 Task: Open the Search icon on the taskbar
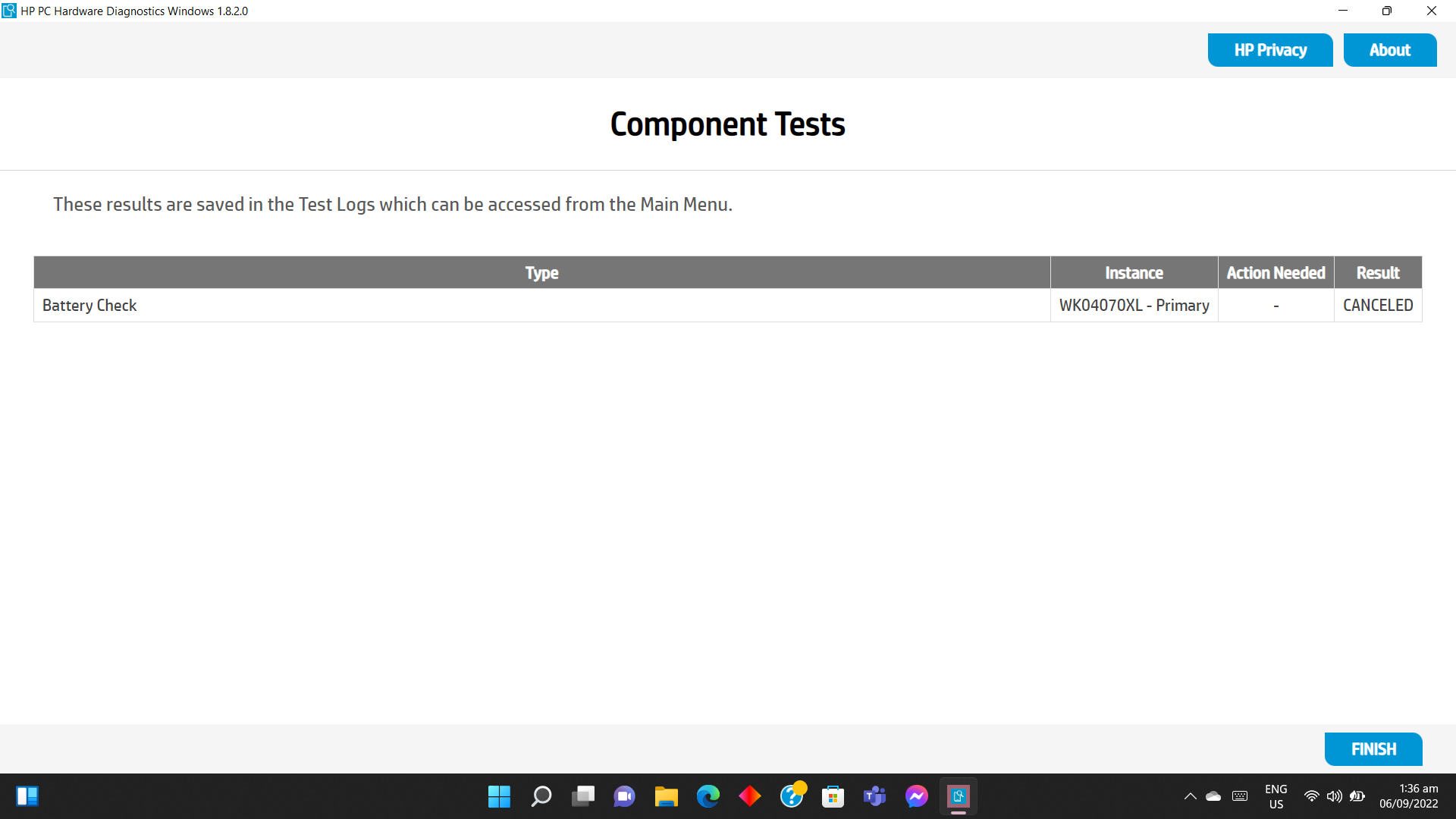point(541,796)
